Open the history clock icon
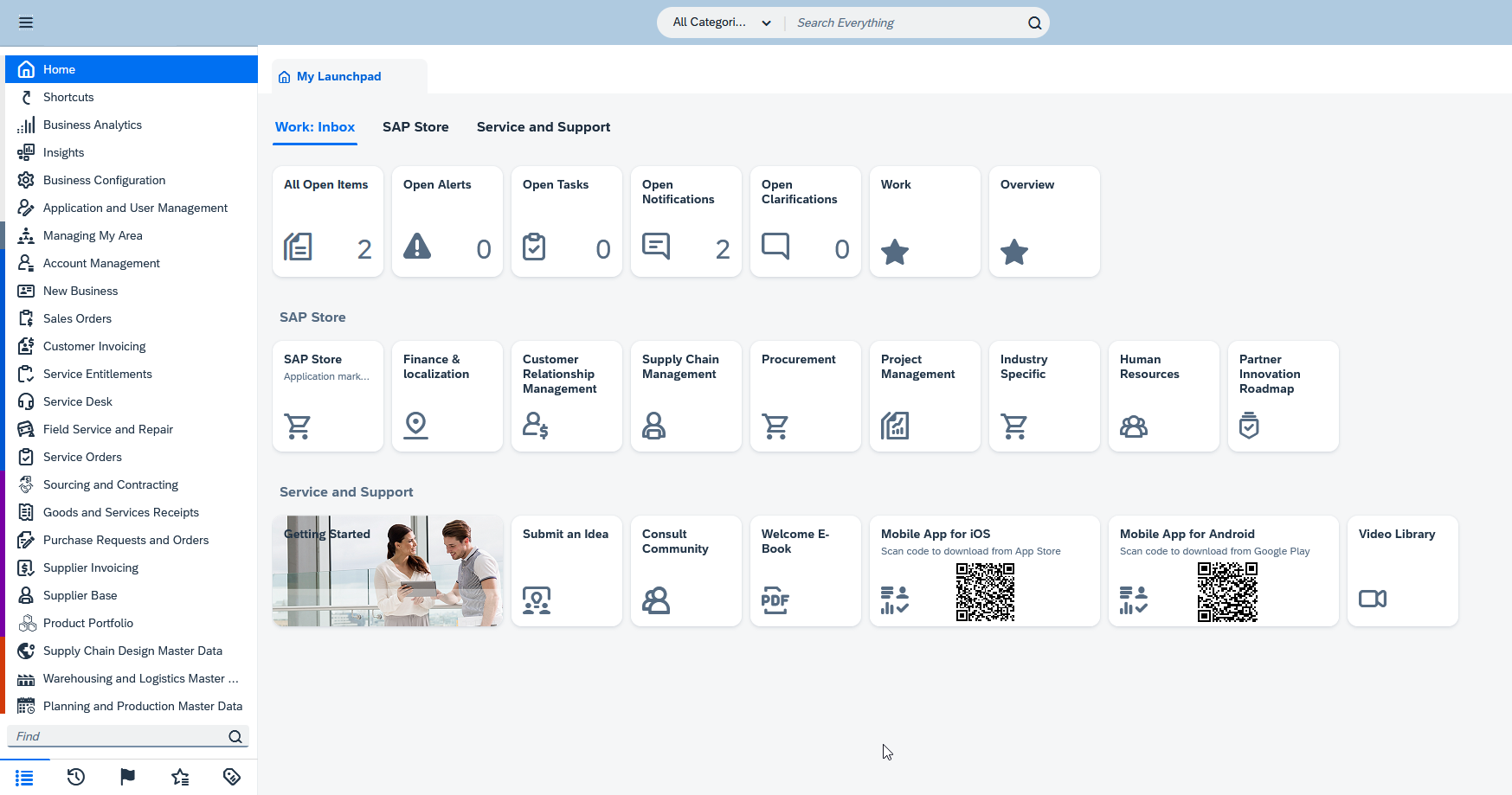Viewport: 1512px width, 795px height. (x=76, y=777)
